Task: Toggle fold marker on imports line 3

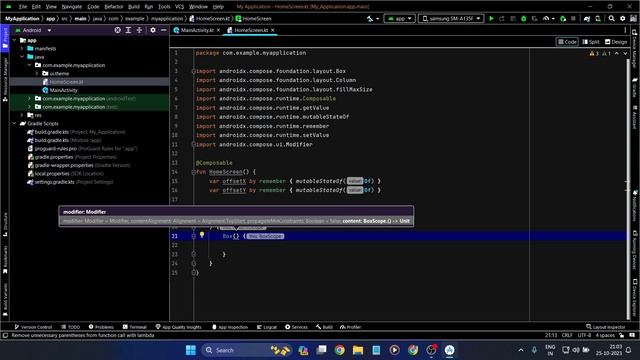Action: [193, 71]
